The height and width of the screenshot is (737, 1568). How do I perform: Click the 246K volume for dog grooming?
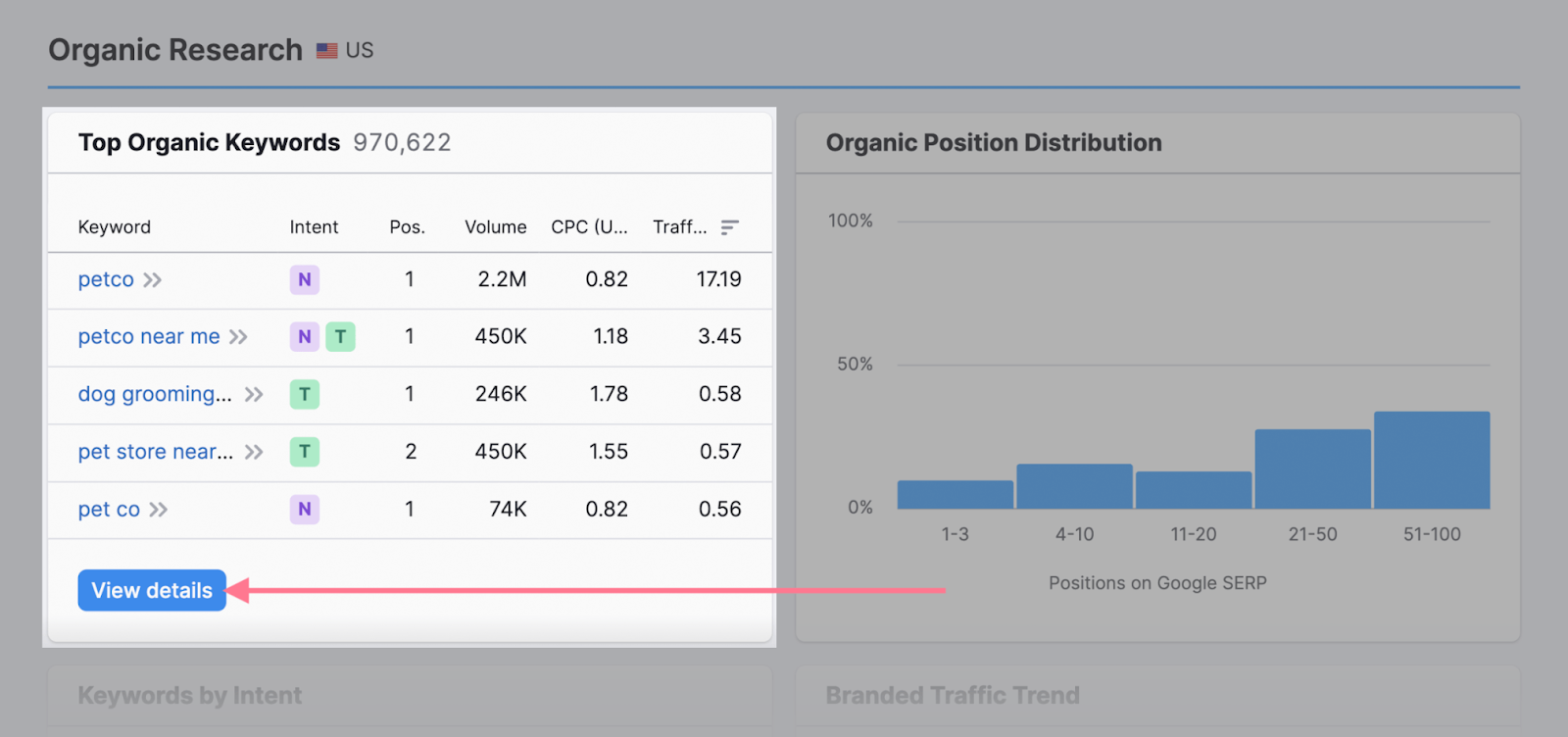pyautogui.click(x=501, y=394)
